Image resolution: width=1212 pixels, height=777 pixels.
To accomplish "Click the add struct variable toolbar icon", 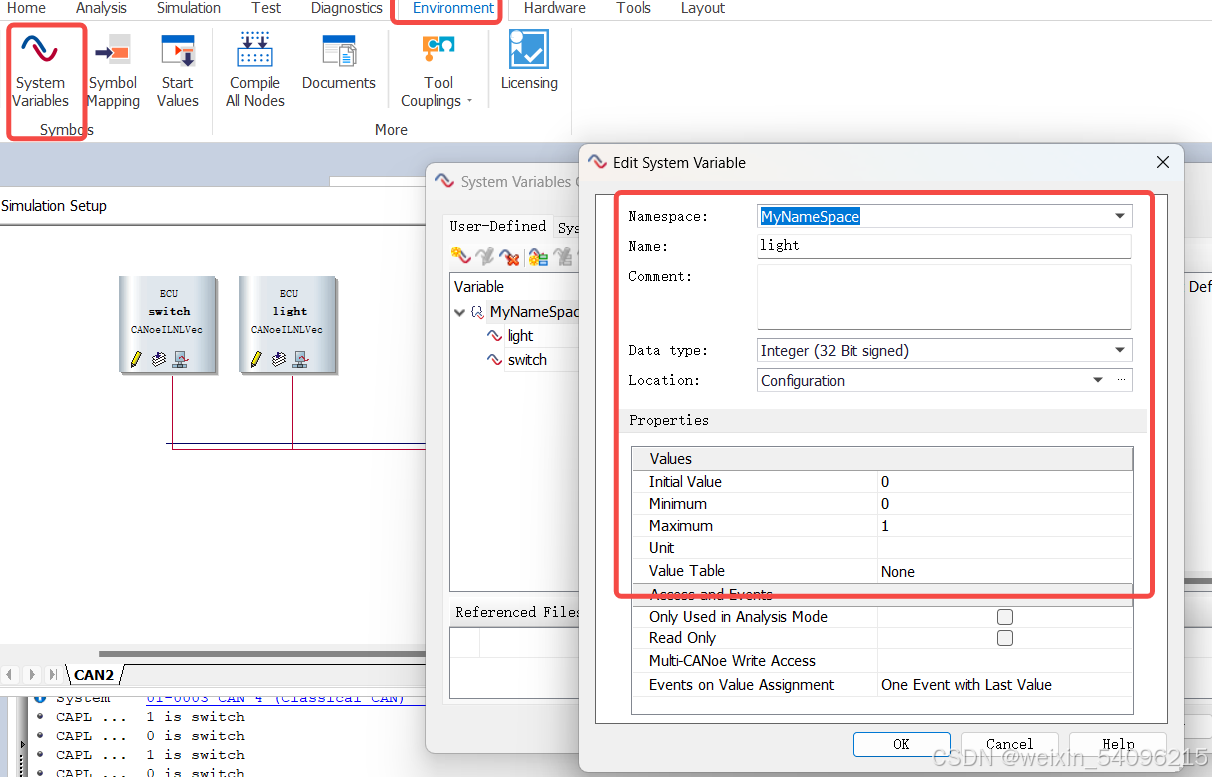I will point(538,257).
